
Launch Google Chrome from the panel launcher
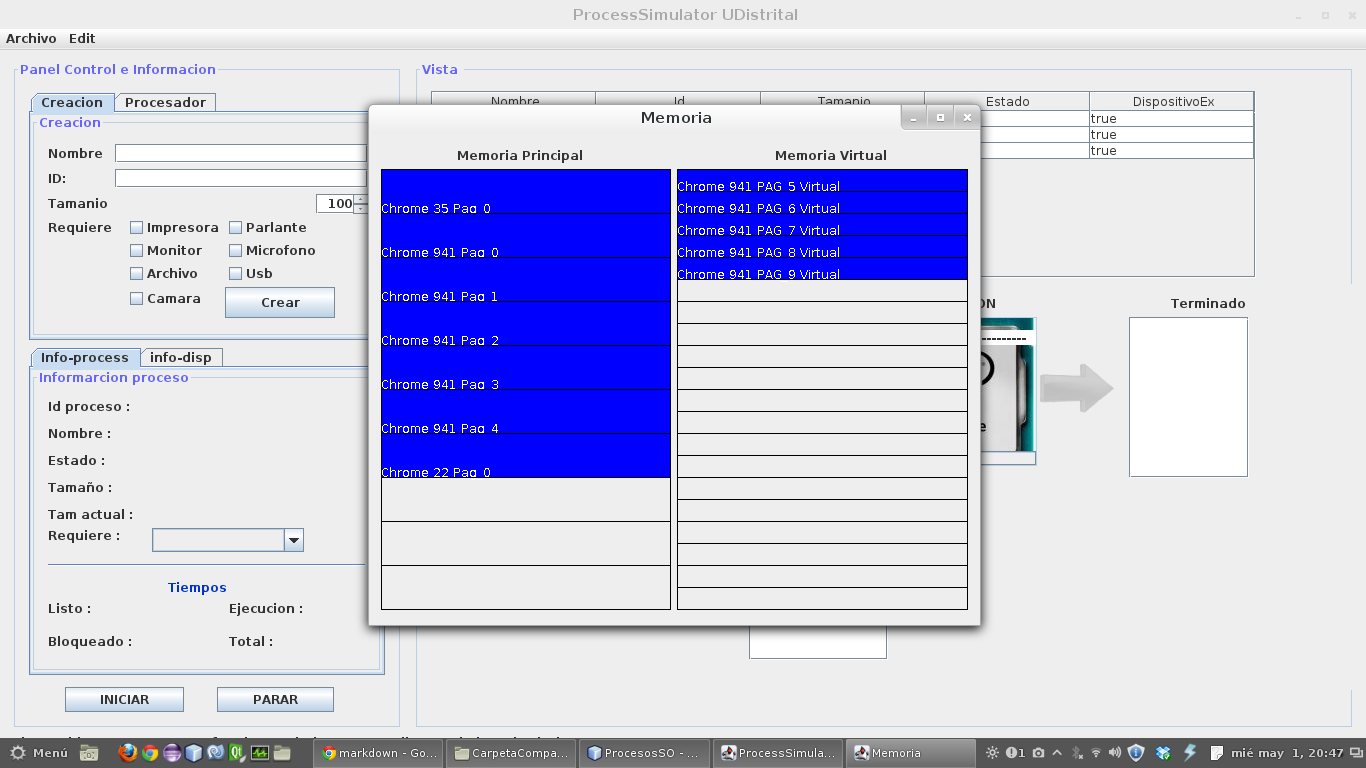(150, 753)
